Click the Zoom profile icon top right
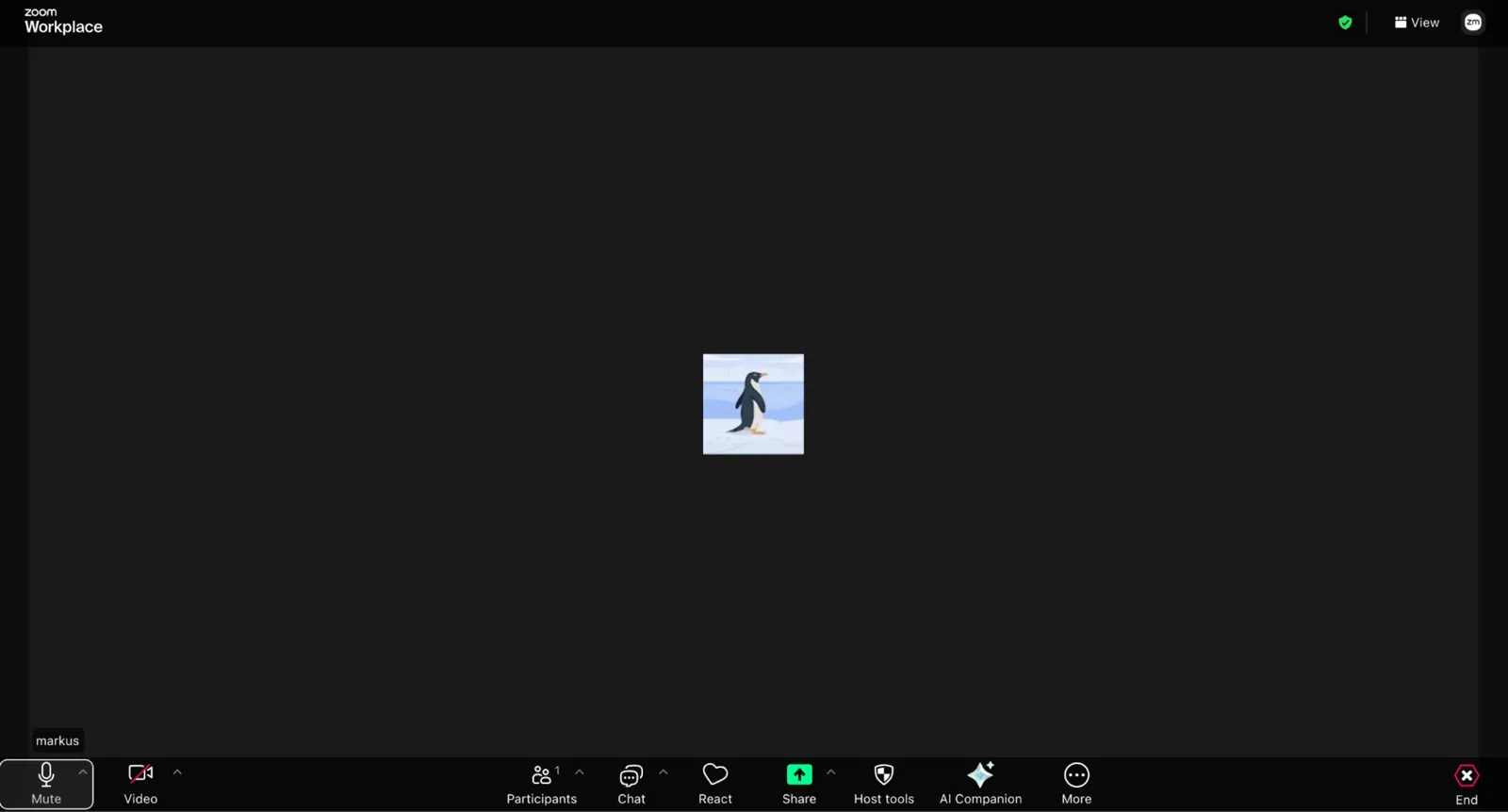The height and width of the screenshot is (812, 1508). pos(1473,23)
